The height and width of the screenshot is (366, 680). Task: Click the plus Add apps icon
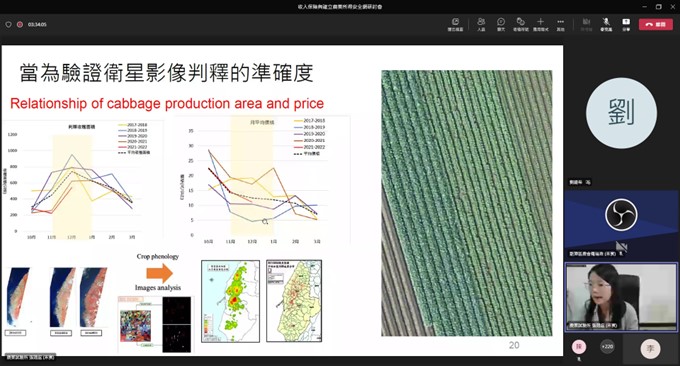tap(540, 24)
